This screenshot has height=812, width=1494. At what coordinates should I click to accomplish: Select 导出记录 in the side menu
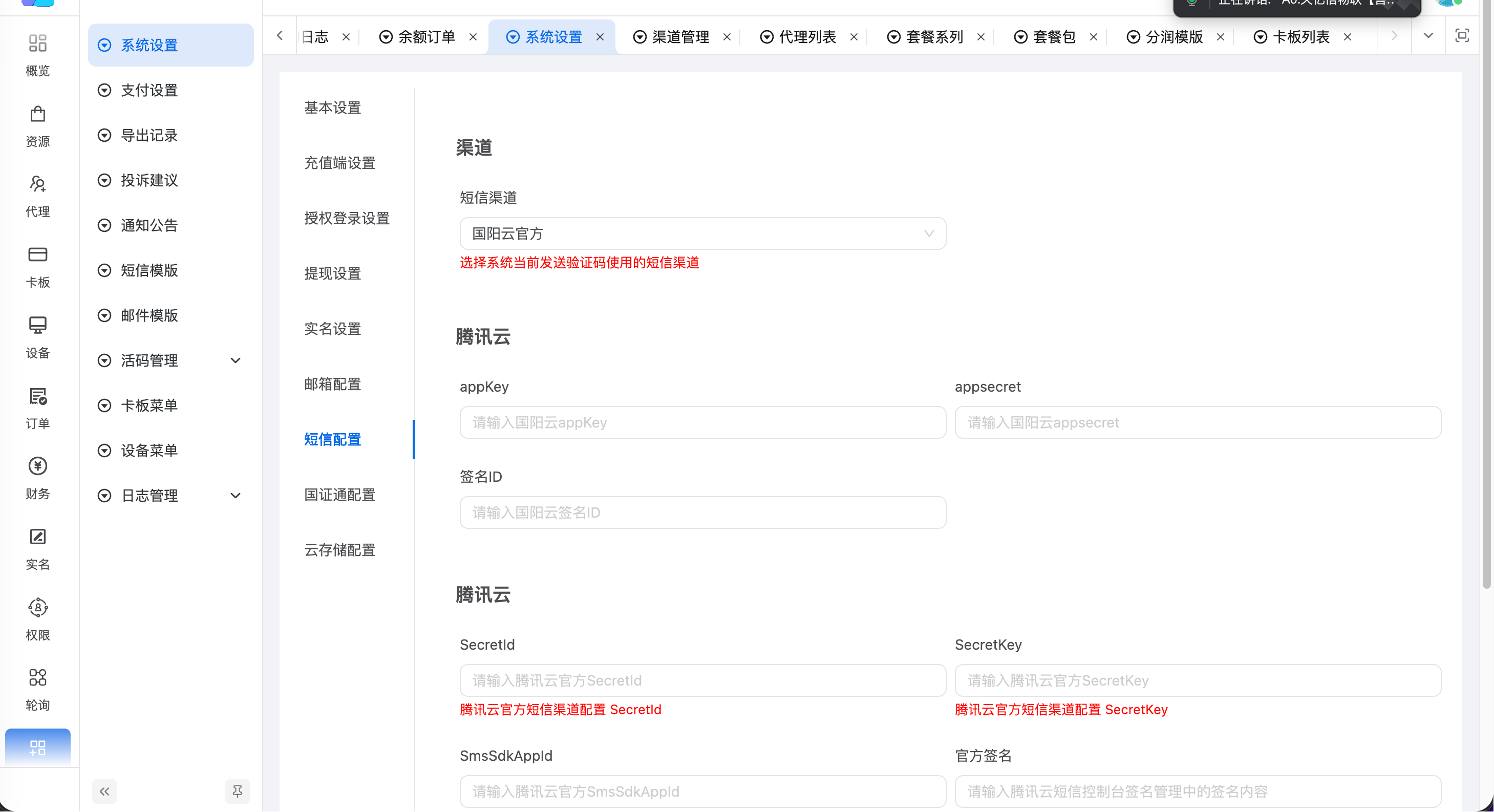tap(170, 136)
